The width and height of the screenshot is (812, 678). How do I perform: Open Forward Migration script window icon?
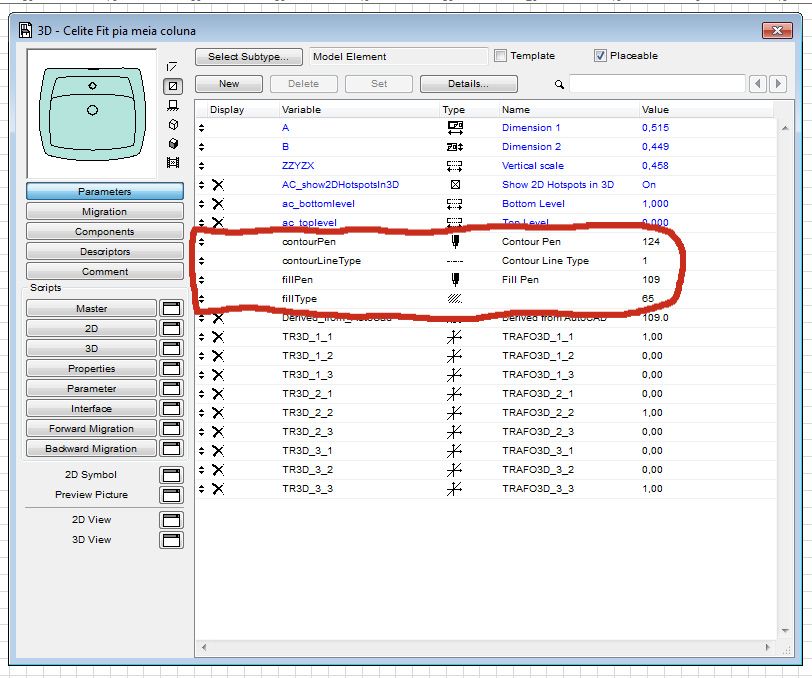point(171,428)
